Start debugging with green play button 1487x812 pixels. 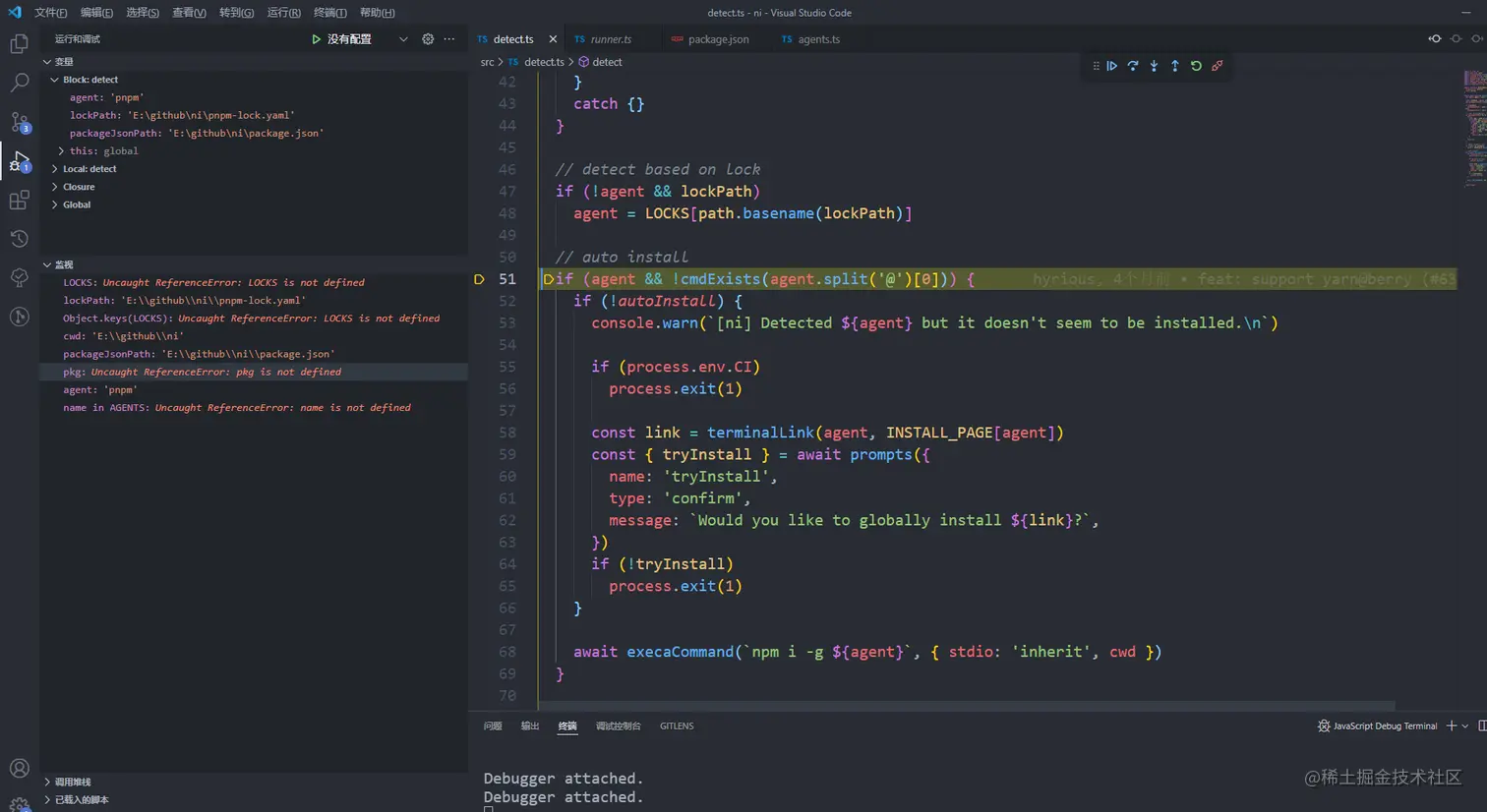click(x=316, y=39)
